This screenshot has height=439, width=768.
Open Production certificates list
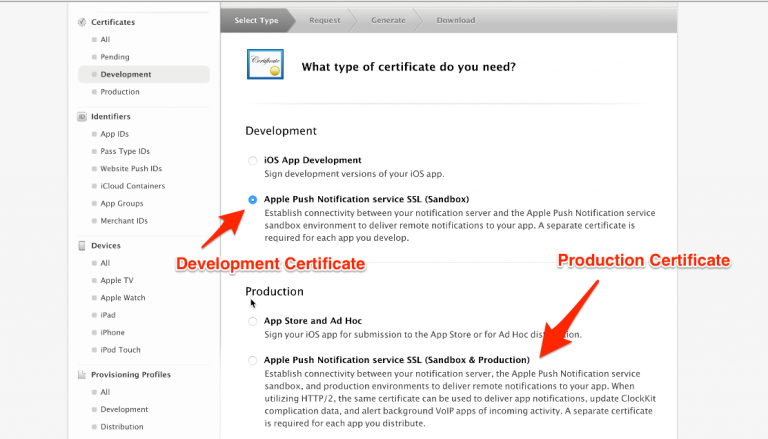tap(120, 92)
